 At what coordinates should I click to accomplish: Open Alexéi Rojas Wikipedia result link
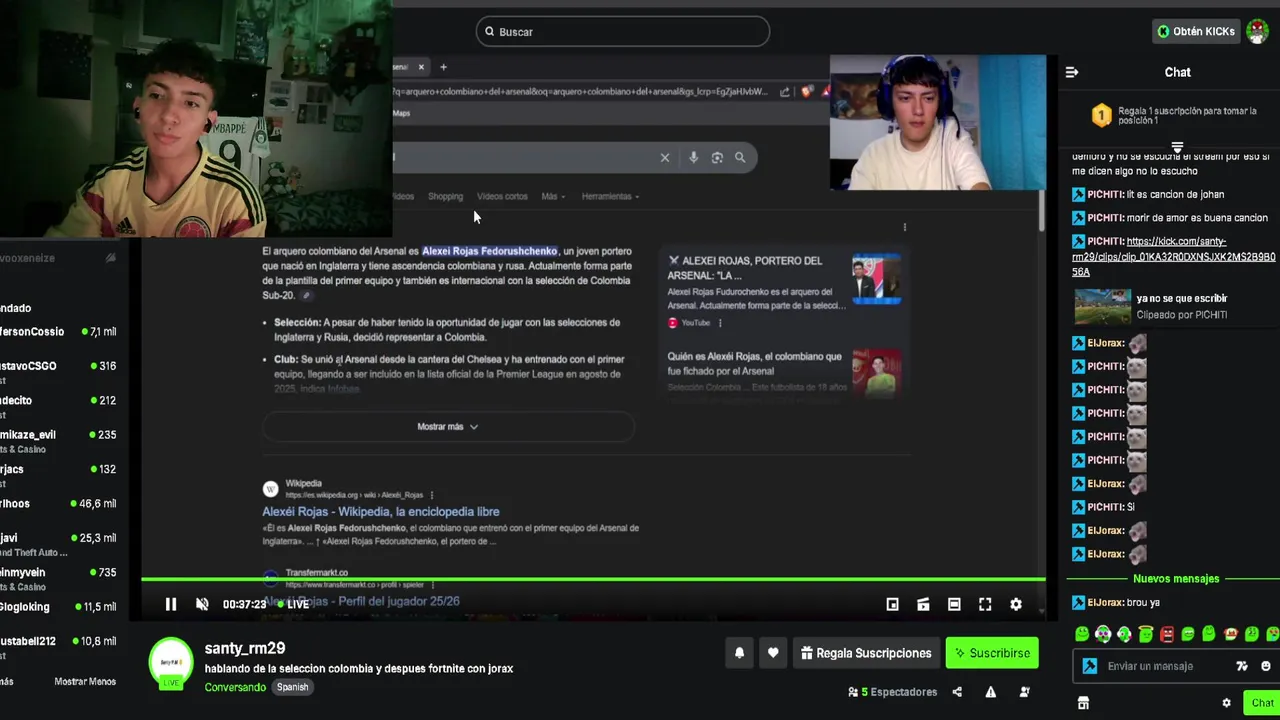(x=381, y=512)
